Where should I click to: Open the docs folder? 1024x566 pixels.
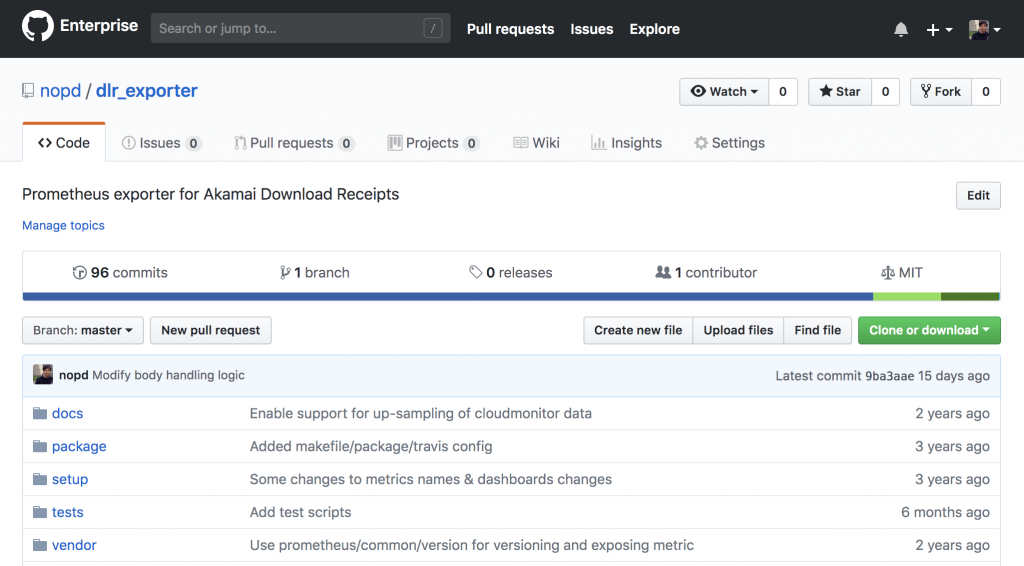coord(67,413)
